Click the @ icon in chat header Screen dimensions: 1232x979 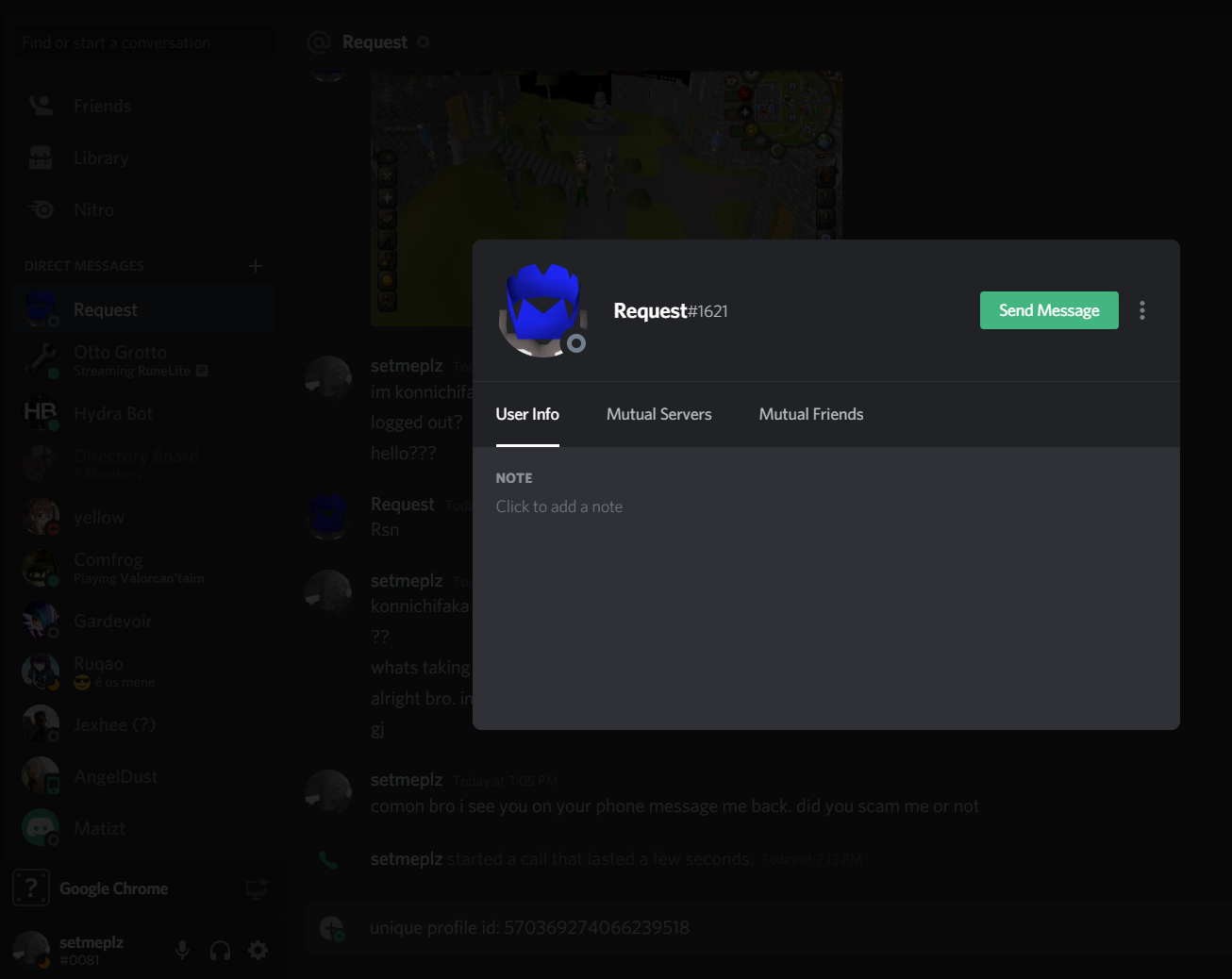point(319,42)
